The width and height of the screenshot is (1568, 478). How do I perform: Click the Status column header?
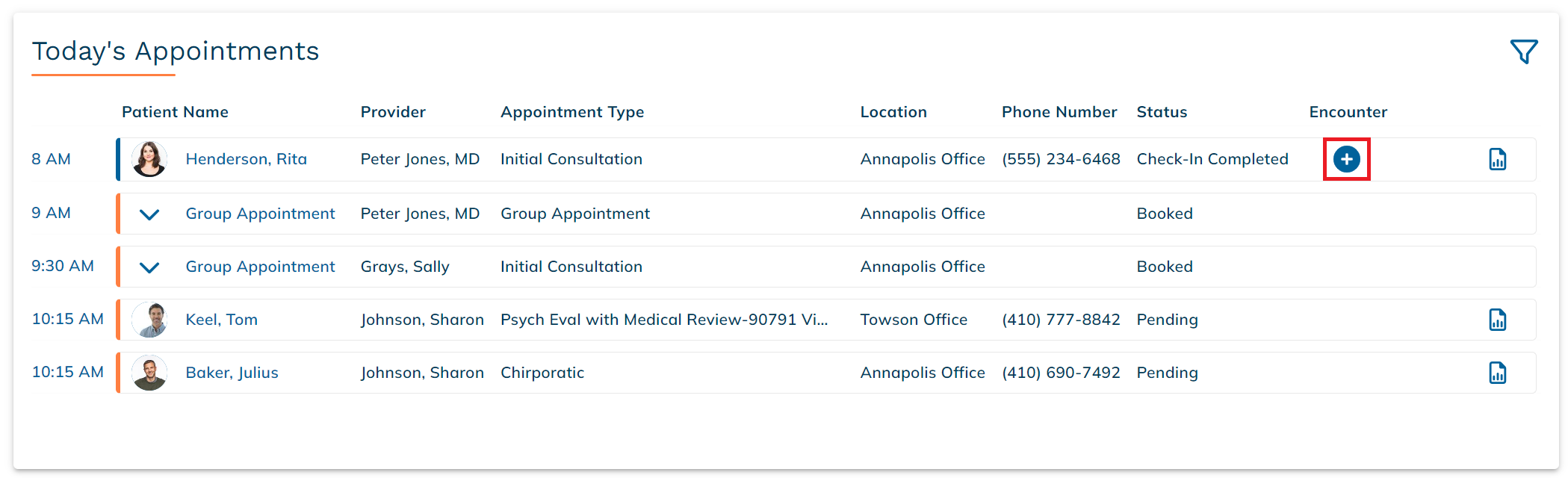point(1162,112)
